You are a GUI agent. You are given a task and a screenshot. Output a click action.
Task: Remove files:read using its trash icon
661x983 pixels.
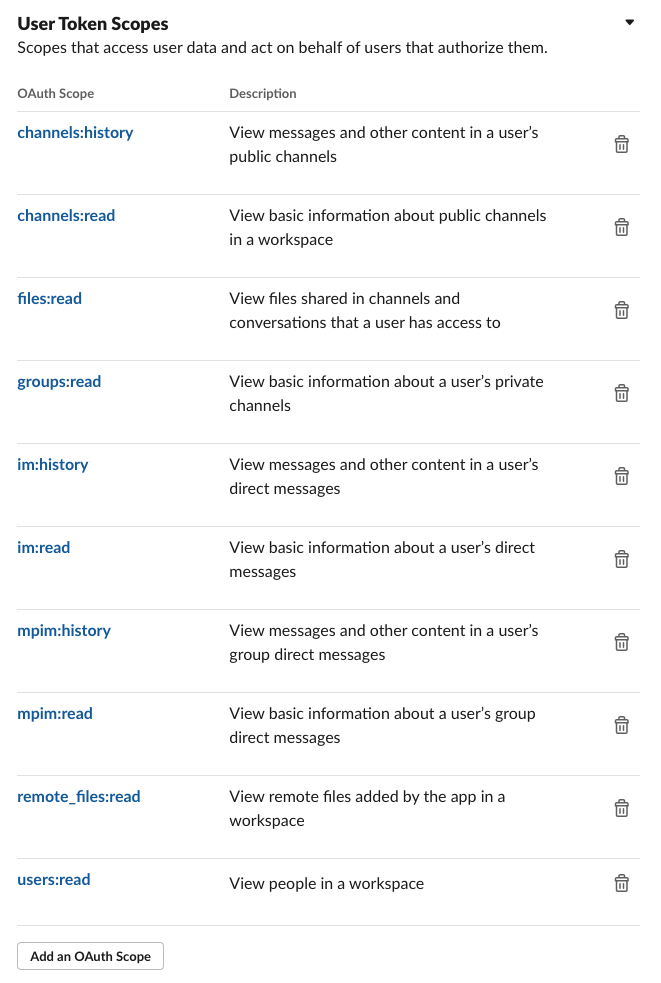click(621, 309)
